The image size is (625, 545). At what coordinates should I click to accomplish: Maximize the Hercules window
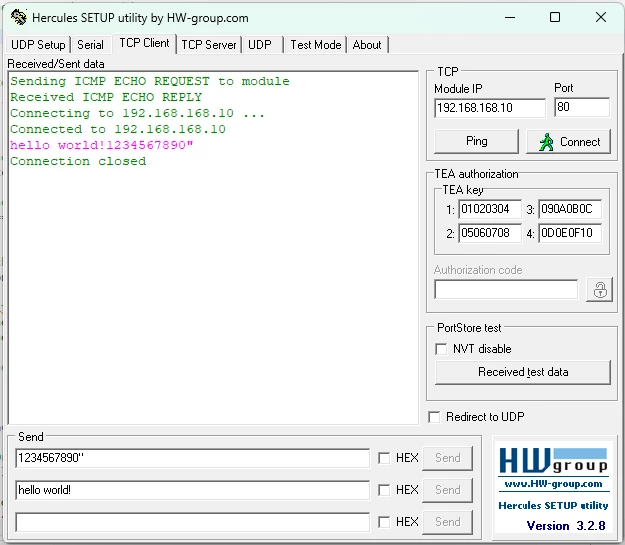coord(555,18)
